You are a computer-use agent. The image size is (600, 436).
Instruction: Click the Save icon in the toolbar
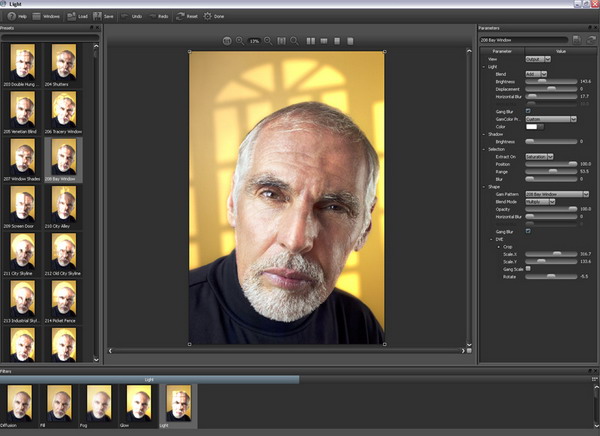pyautogui.click(x=96, y=17)
